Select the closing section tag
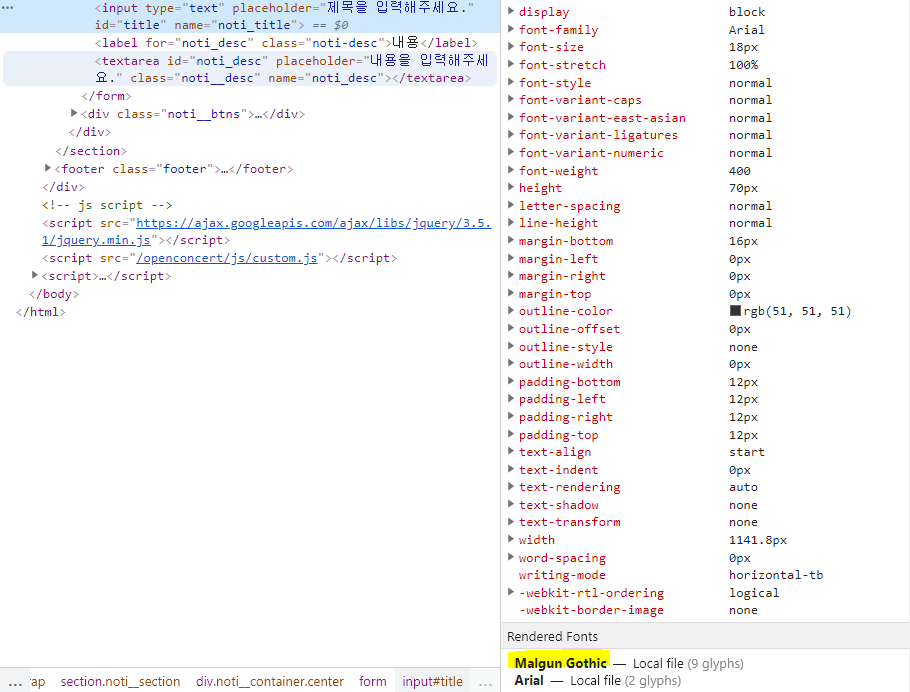This screenshot has height=692, width=910. (x=91, y=151)
